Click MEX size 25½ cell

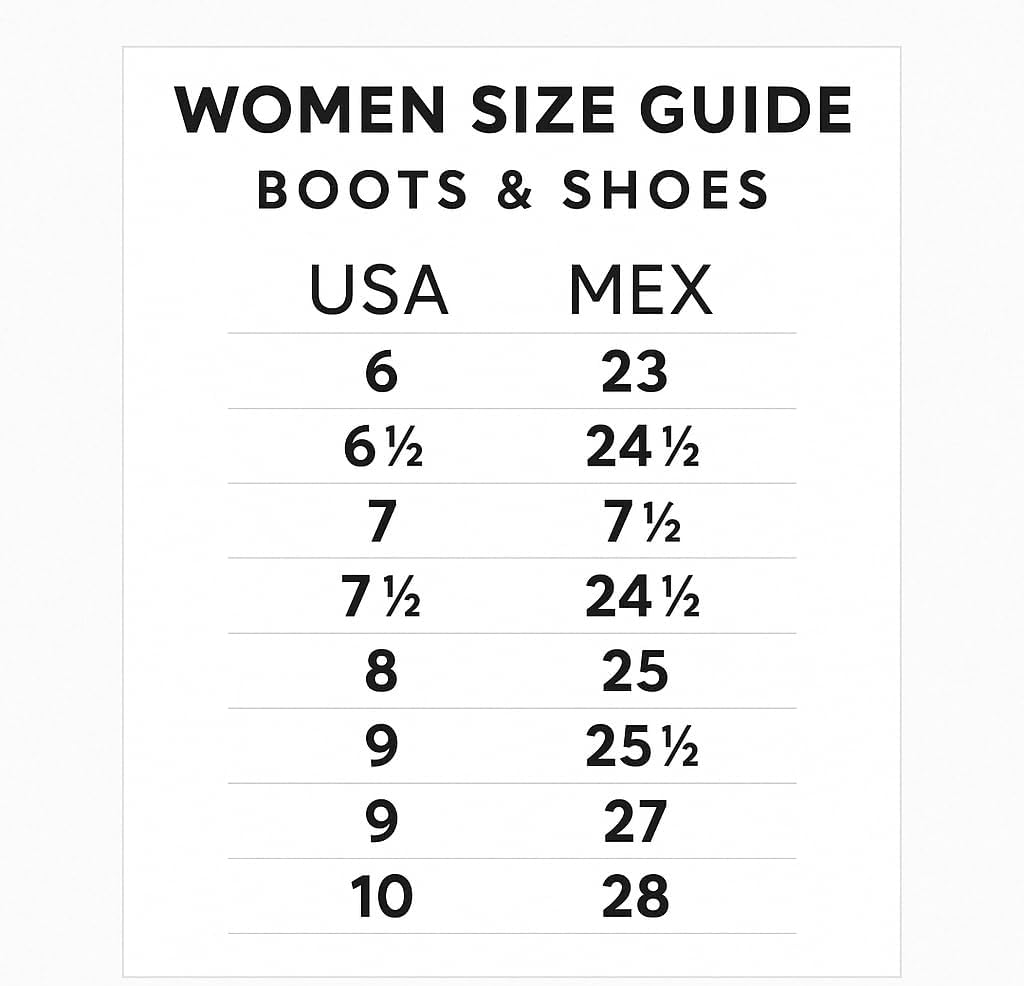pos(641,747)
